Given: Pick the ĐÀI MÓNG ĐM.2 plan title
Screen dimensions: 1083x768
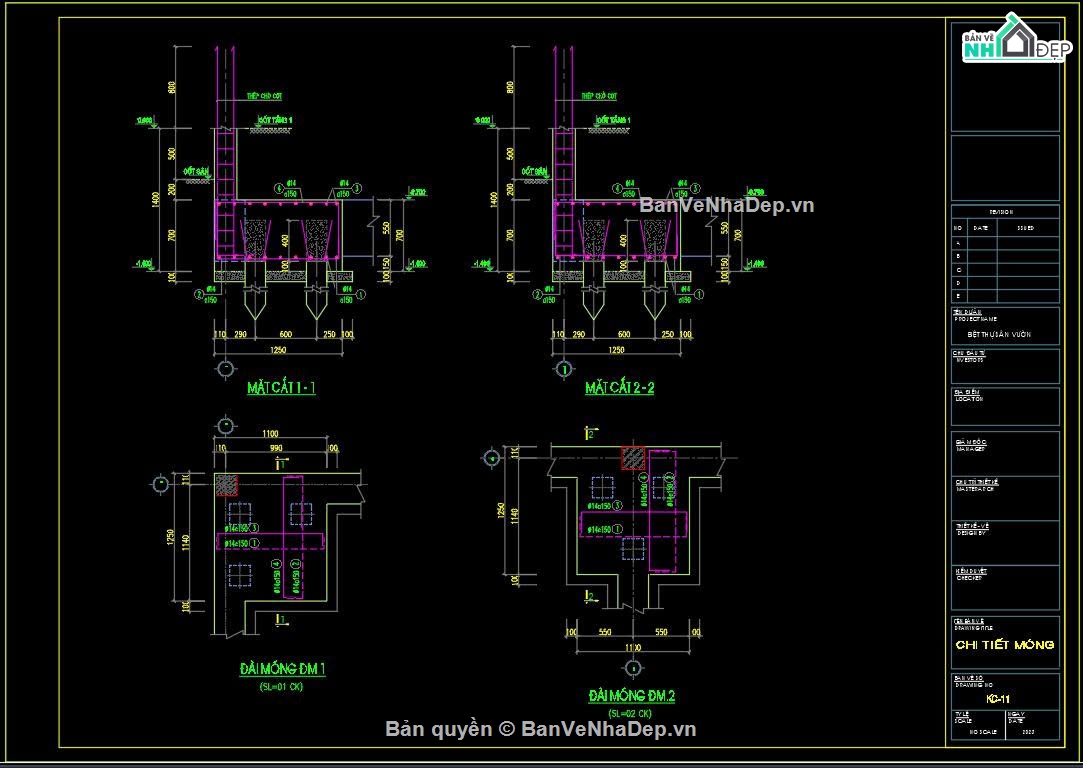Looking at the screenshot, I should pyautogui.click(x=632, y=696).
